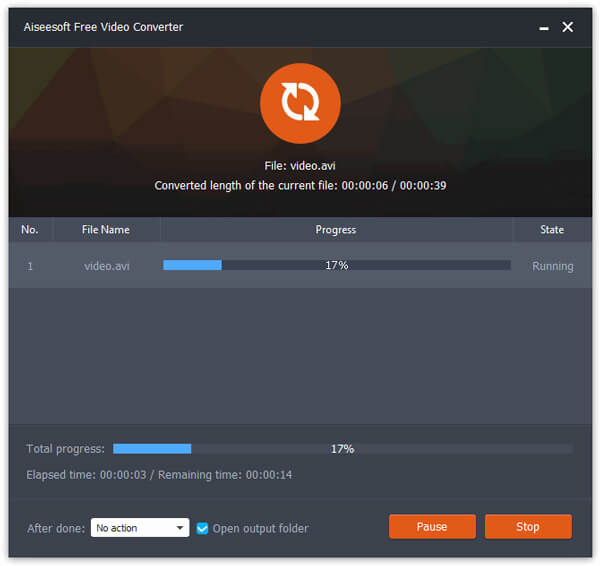This screenshot has width=600, height=566.
Task: Close the Aiseesoft Free Video Converter window
Action: point(567,27)
